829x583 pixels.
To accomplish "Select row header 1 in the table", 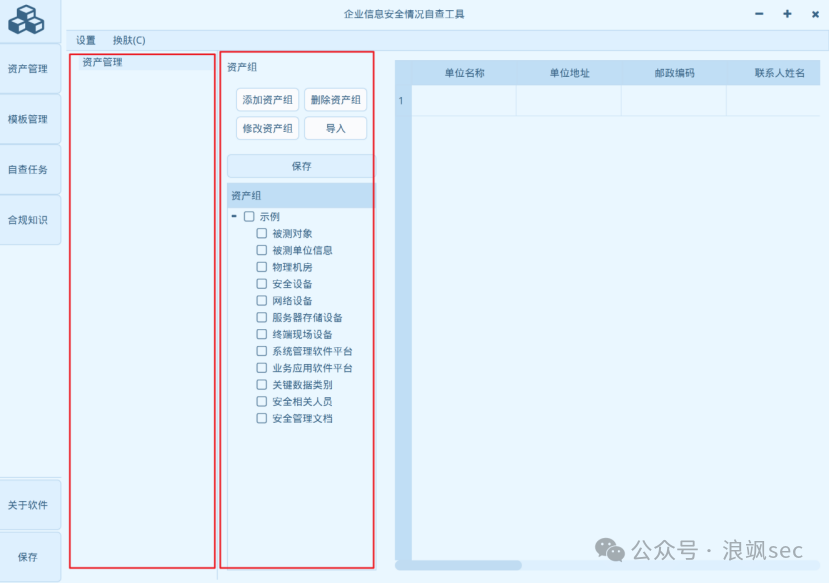I will coord(403,100).
